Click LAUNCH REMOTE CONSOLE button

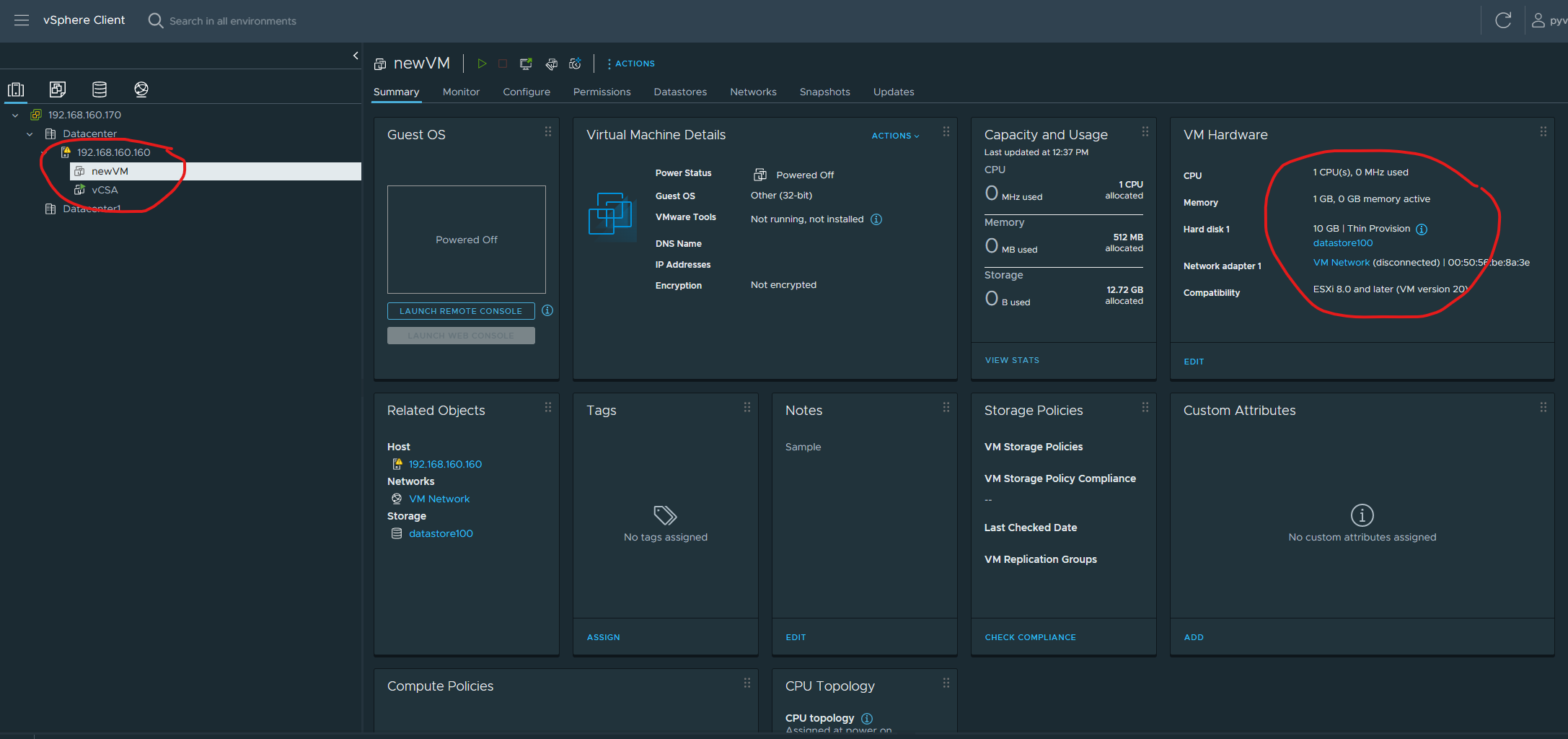point(461,311)
